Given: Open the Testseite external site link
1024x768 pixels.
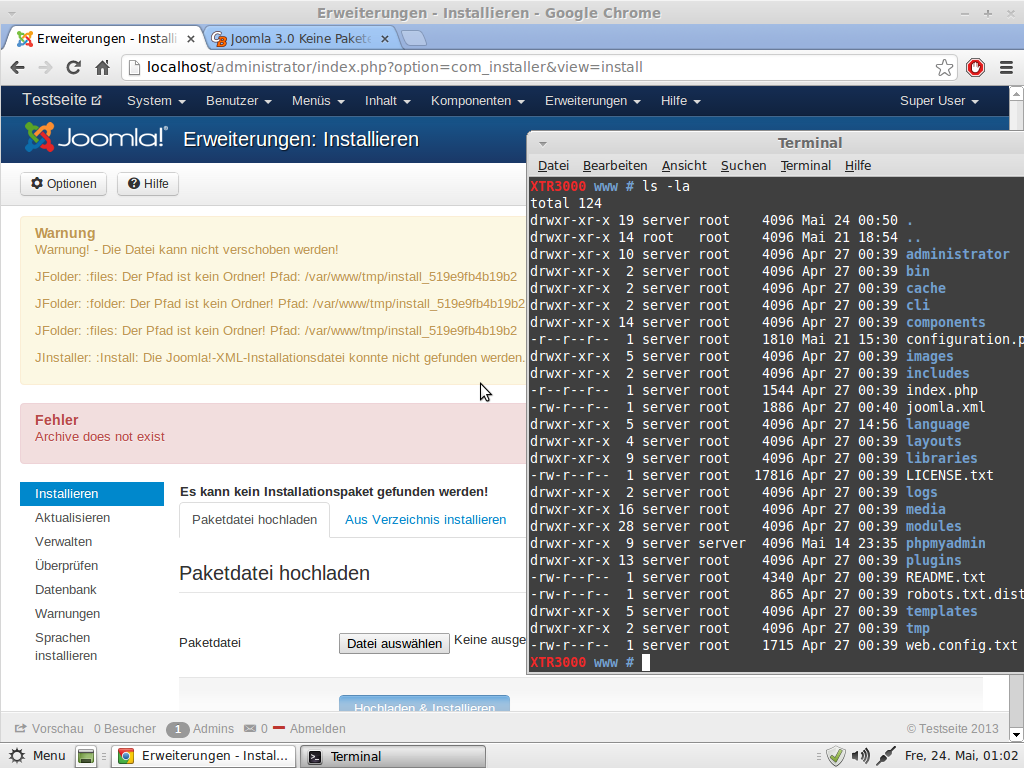Looking at the screenshot, I should (x=62, y=100).
